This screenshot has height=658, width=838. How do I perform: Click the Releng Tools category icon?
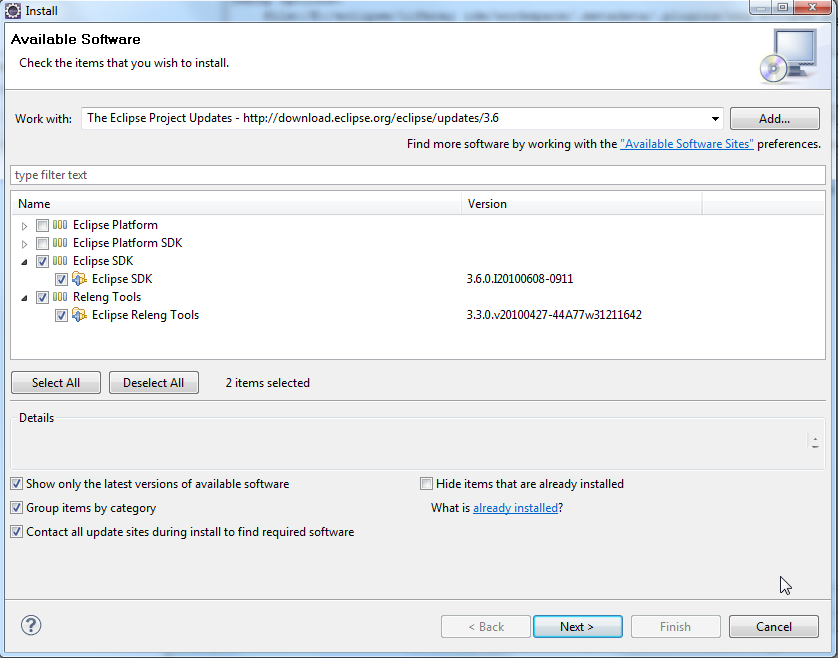[x=60, y=297]
